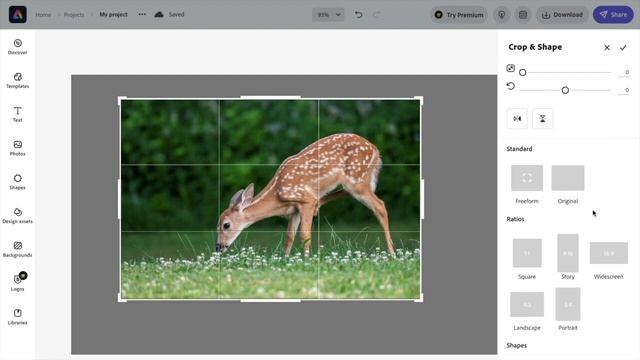Select Square crop ratio

click(527, 259)
